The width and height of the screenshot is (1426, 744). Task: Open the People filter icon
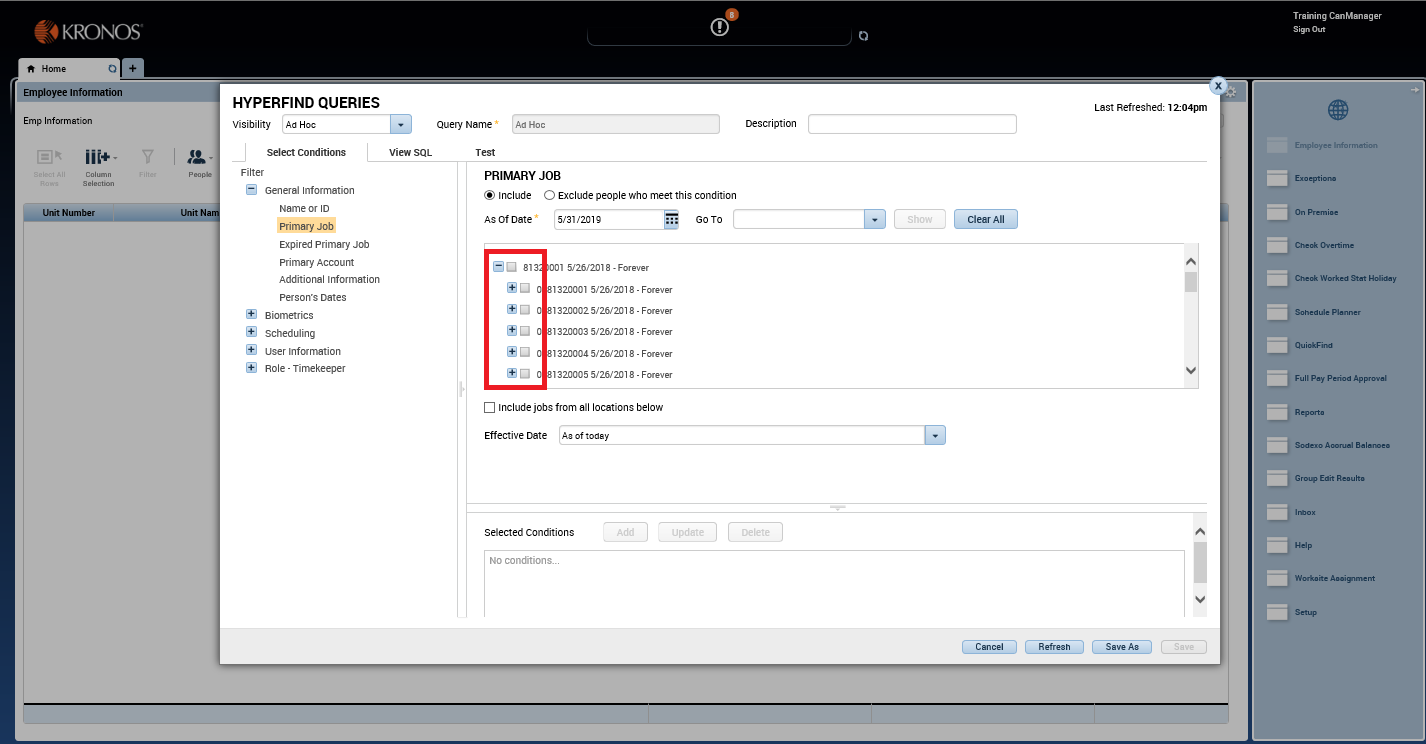[197, 158]
